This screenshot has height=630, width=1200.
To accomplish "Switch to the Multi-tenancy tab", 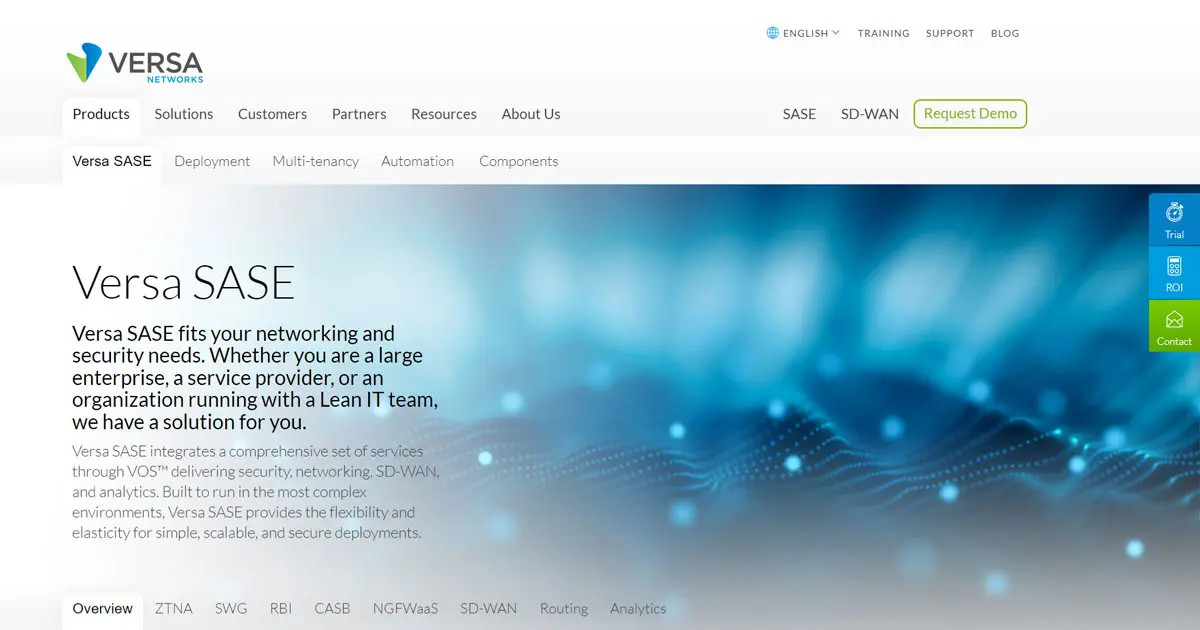I will pyautogui.click(x=315, y=161).
